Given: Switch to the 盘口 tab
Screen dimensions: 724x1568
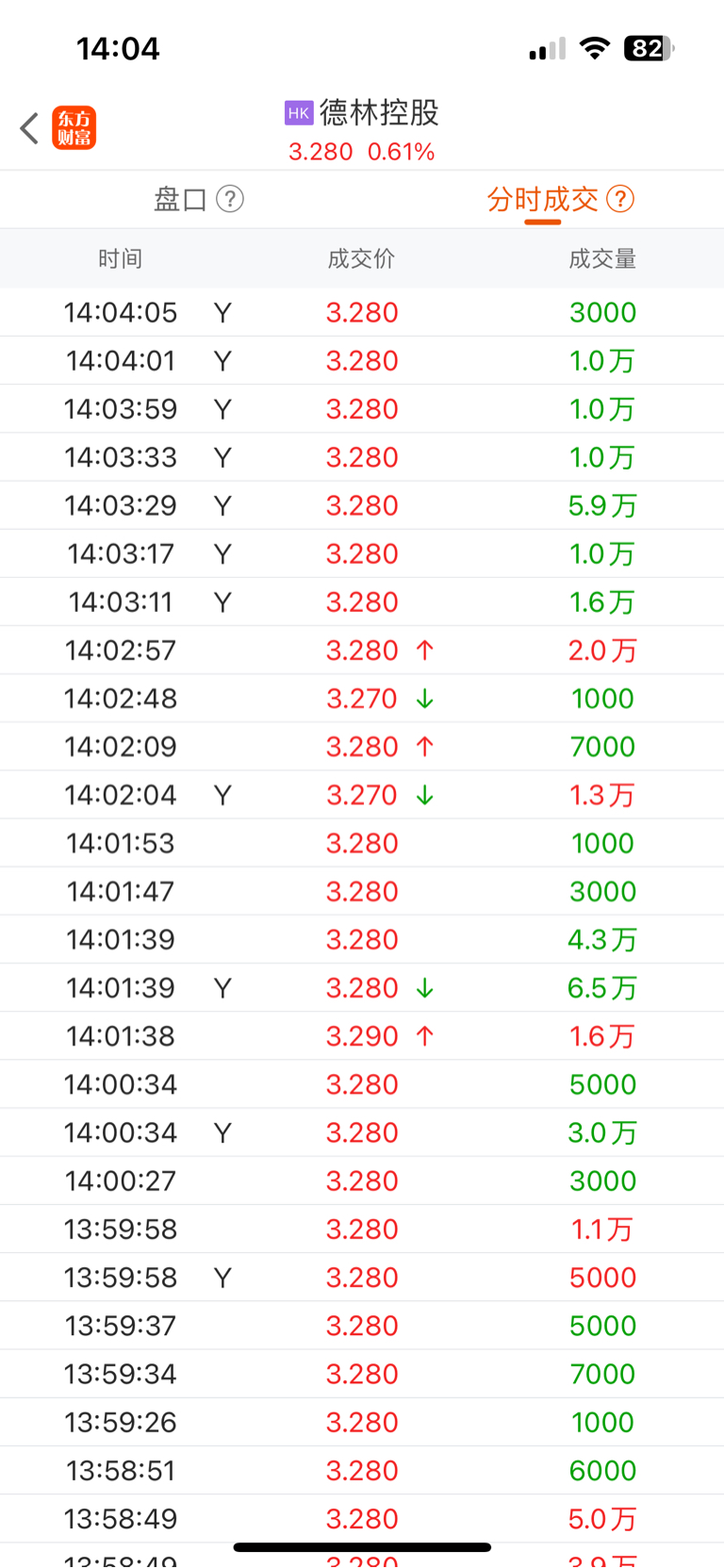Looking at the screenshot, I should 180,199.
